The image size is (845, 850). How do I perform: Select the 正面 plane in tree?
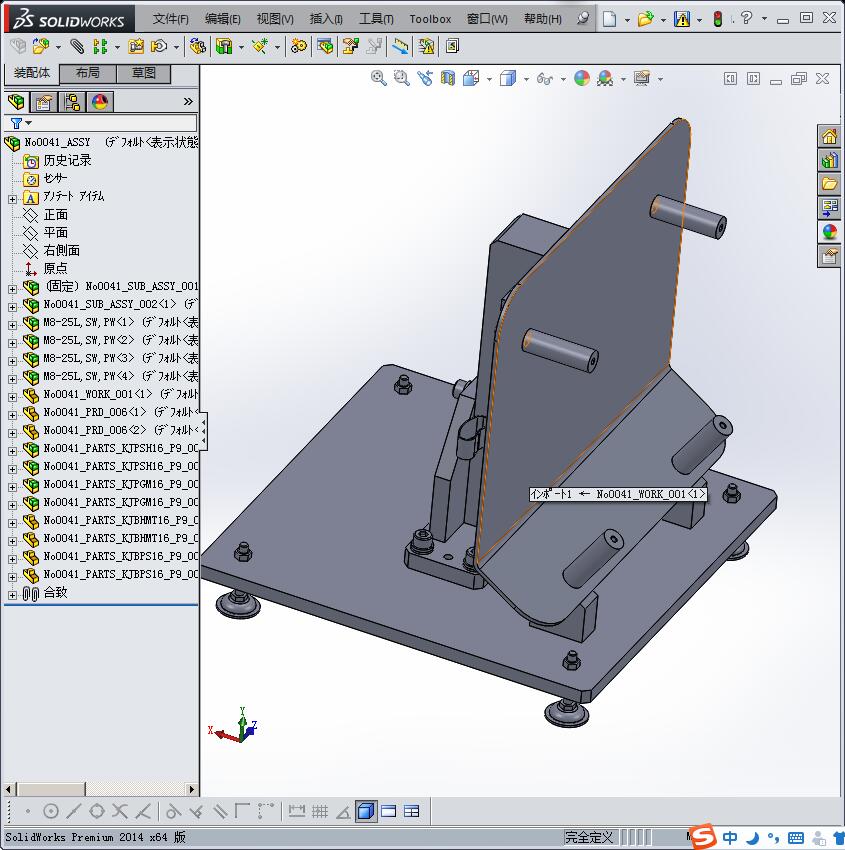tap(56, 215)
